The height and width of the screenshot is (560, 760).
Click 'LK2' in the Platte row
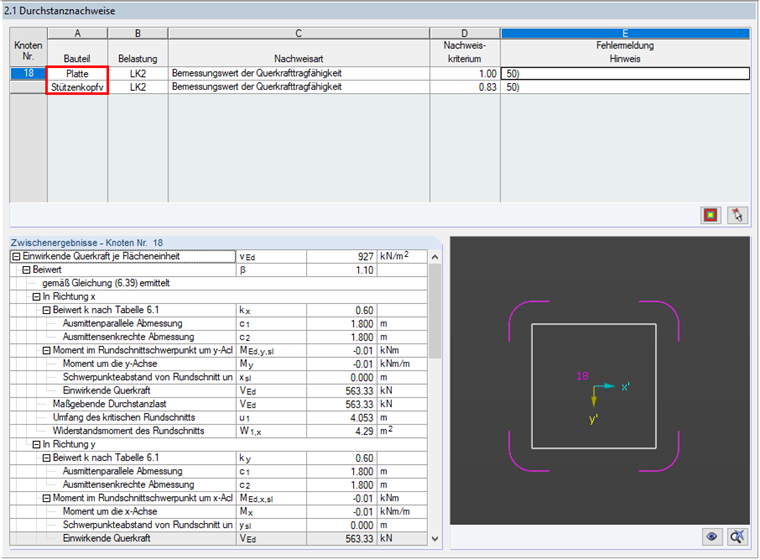pyautogui.click(x=138, y=74)
